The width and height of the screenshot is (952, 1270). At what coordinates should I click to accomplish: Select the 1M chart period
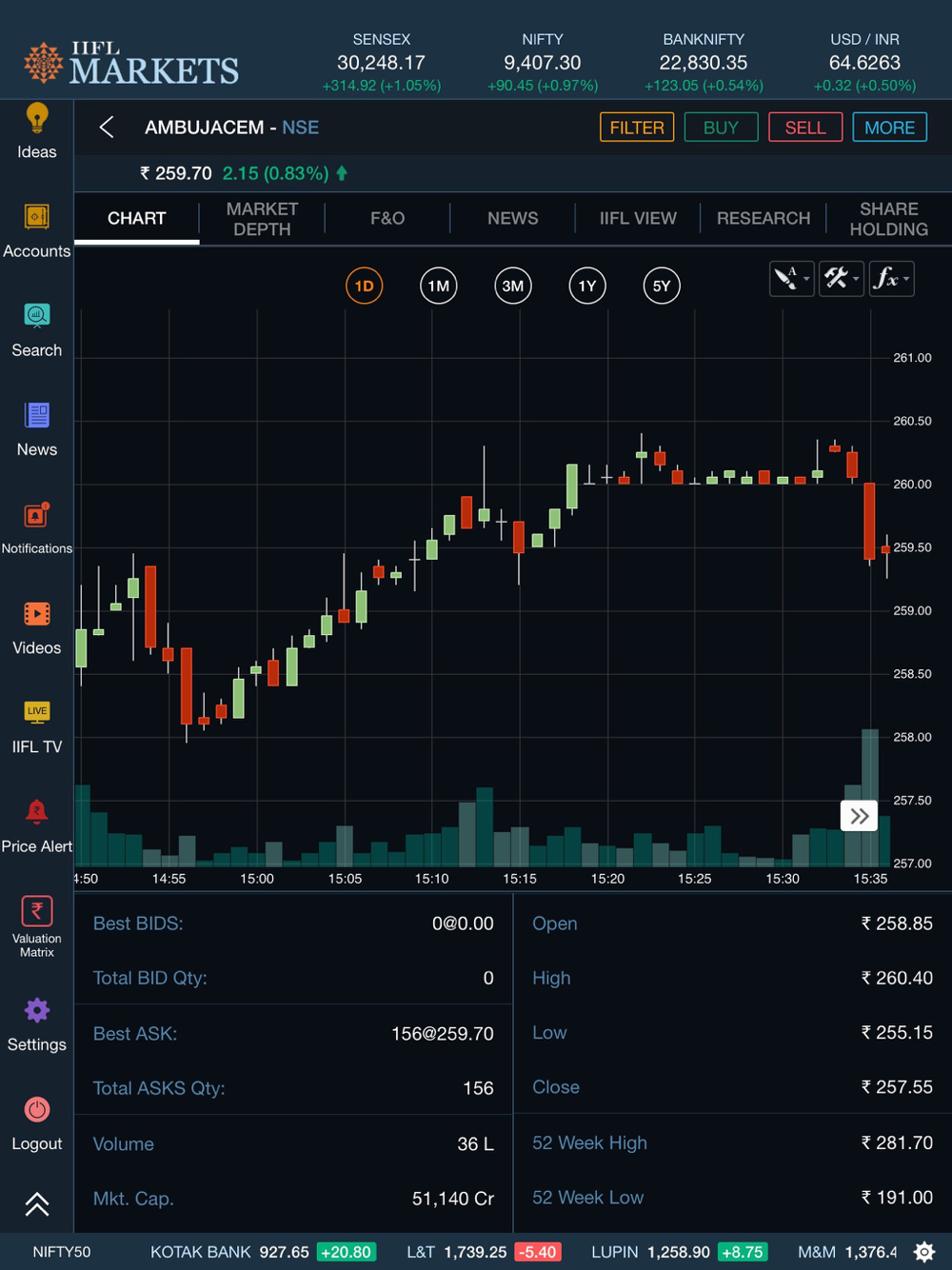(438, 286)
